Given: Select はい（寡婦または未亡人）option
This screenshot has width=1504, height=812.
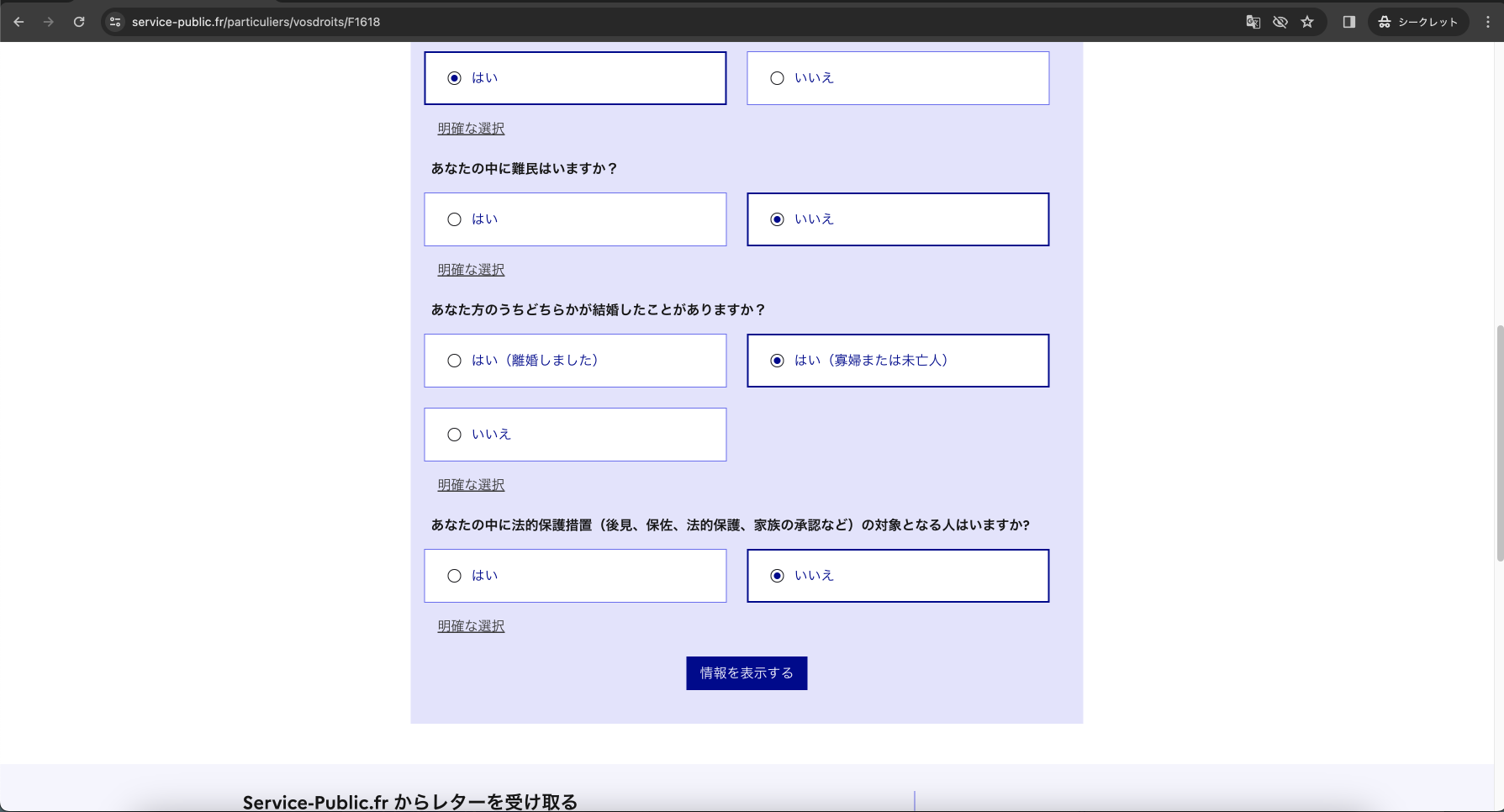Looking at the screenshot, I should pyautogui.click(x=898, y=361).
